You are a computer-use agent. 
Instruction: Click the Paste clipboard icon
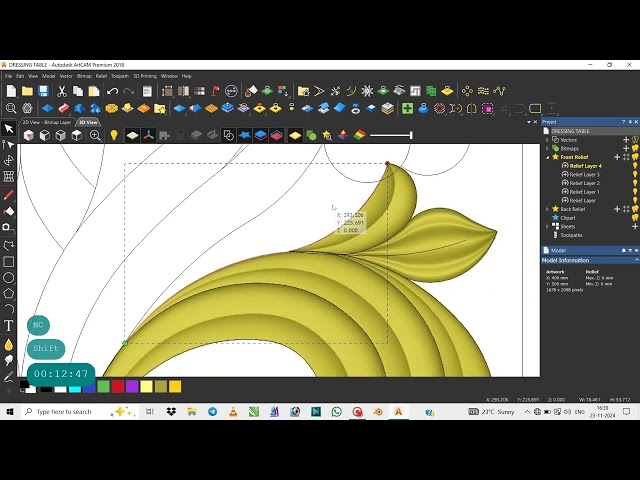pyautogui.click(x=94, y=91)
